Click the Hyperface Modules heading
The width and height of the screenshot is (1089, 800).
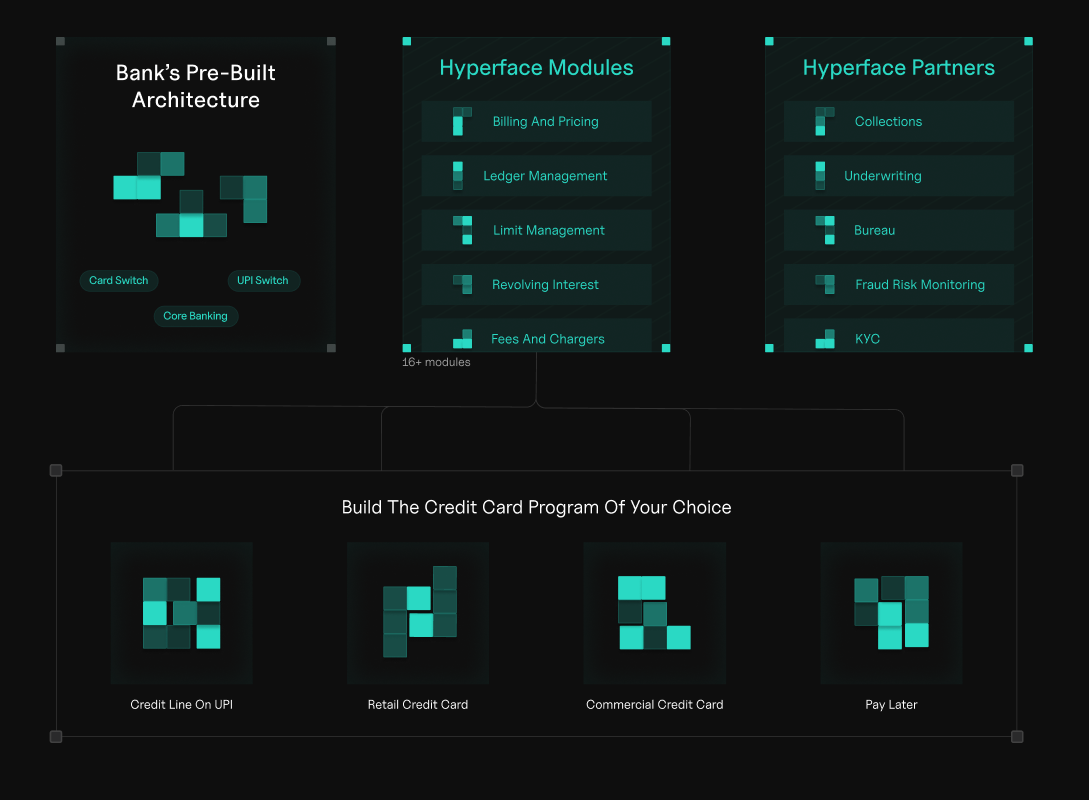pyautogui.click(x=536, y=67)
